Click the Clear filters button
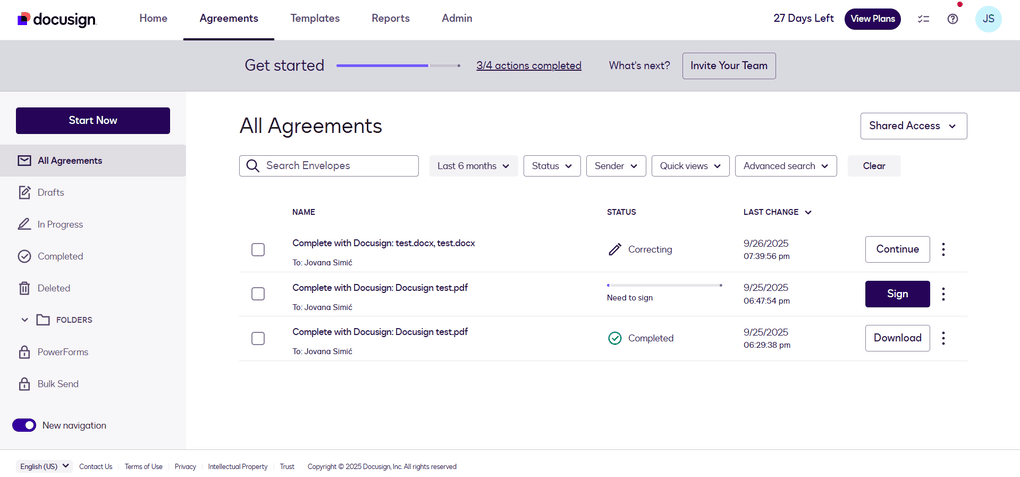This screenshot has width=1020, height=477. (x=874, y=166)
